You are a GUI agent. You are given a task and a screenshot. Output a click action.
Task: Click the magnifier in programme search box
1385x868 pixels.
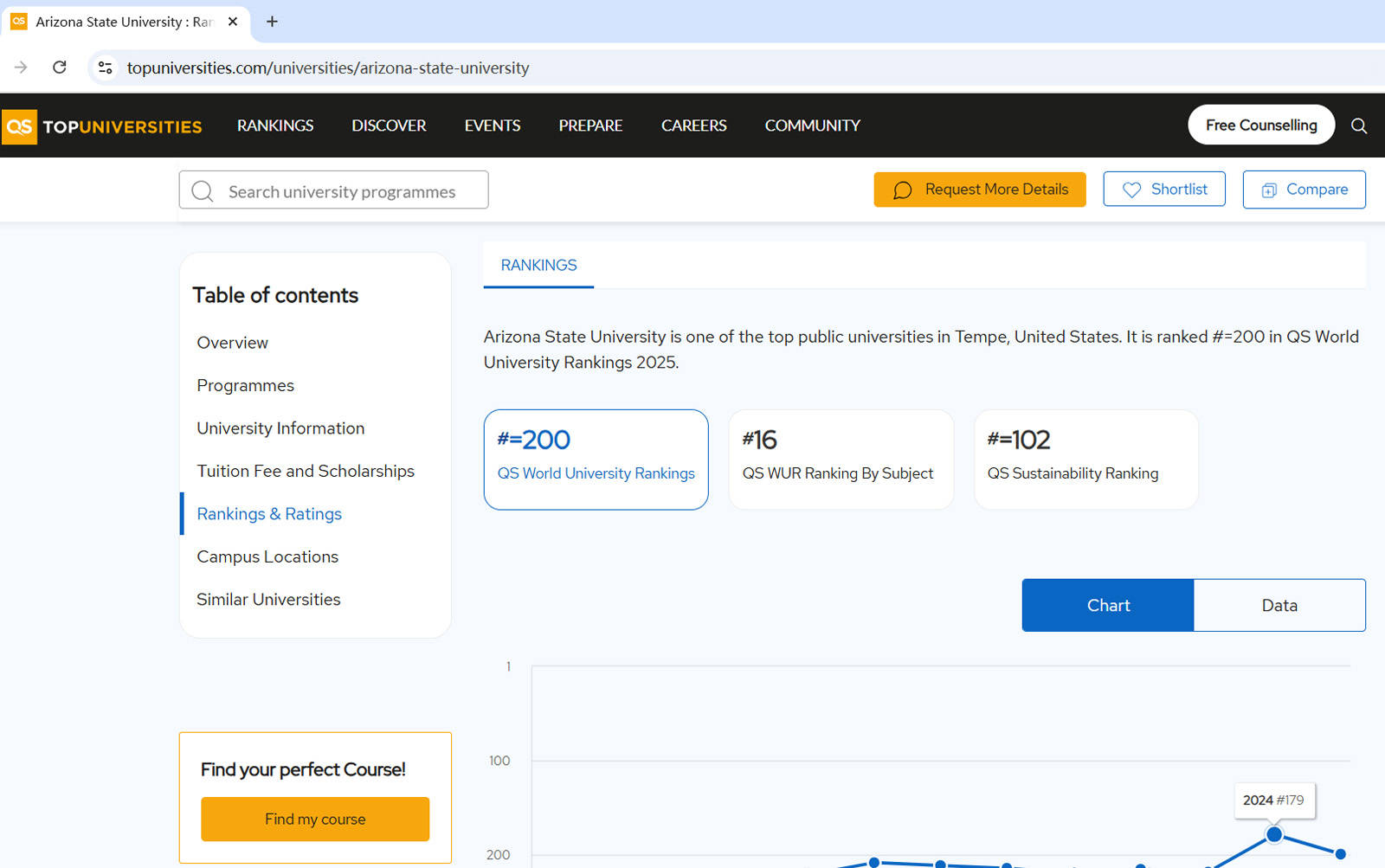[x=203, y=191]
